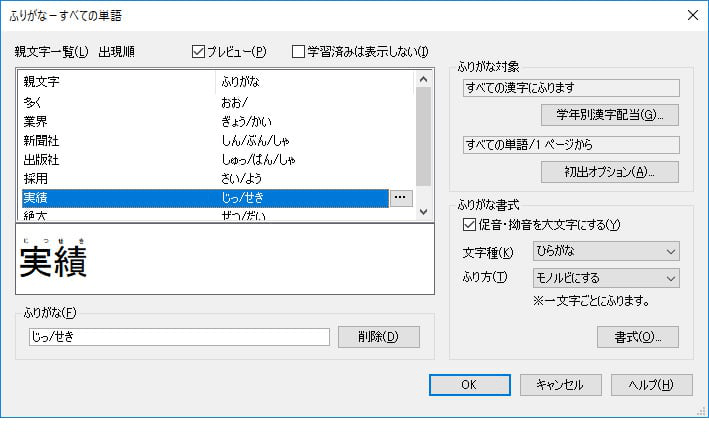This screenshot has height=432, width=709.
Task: Click the 書式 button
Action: (637, 337)
